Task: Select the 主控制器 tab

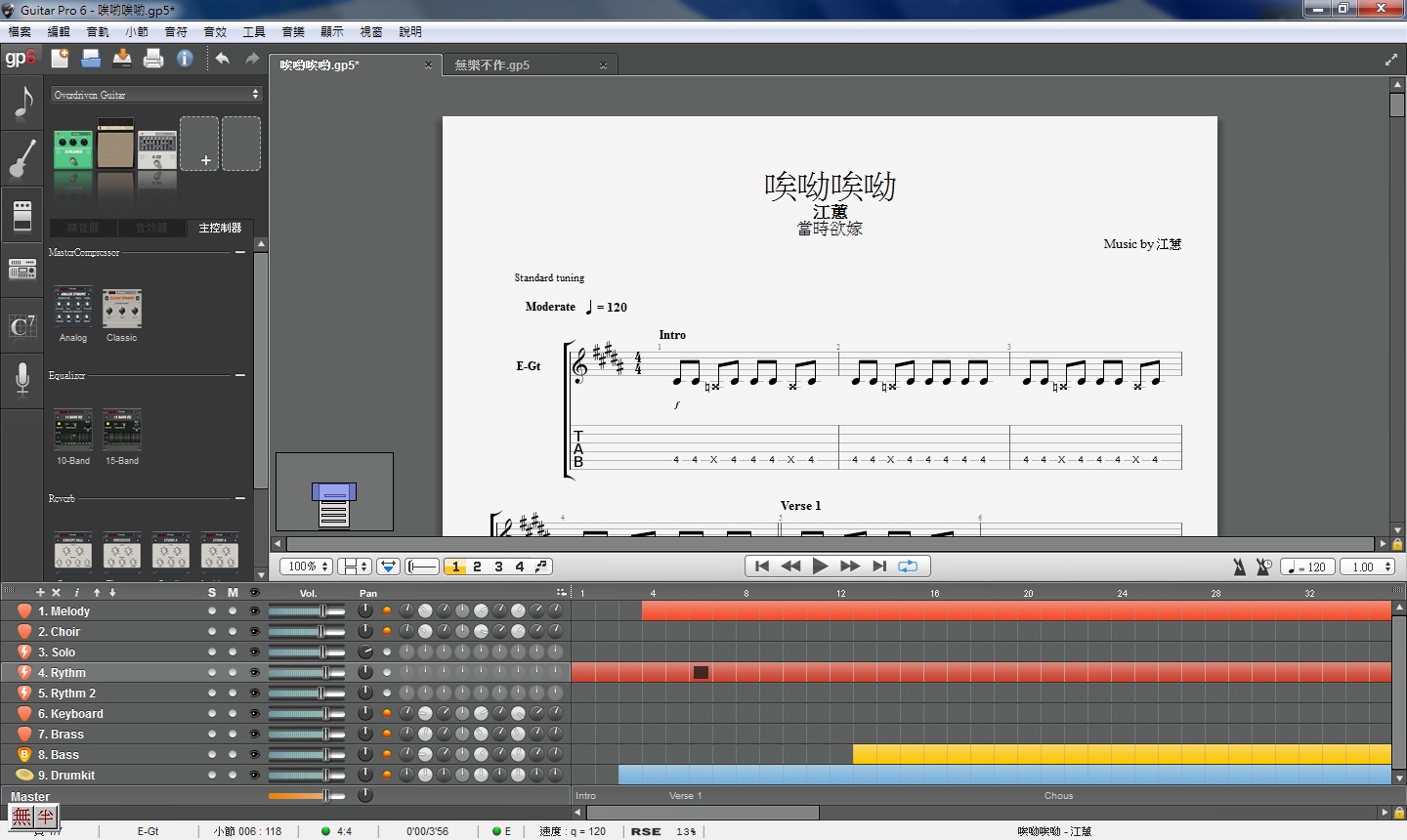Action: coord(220,228)
